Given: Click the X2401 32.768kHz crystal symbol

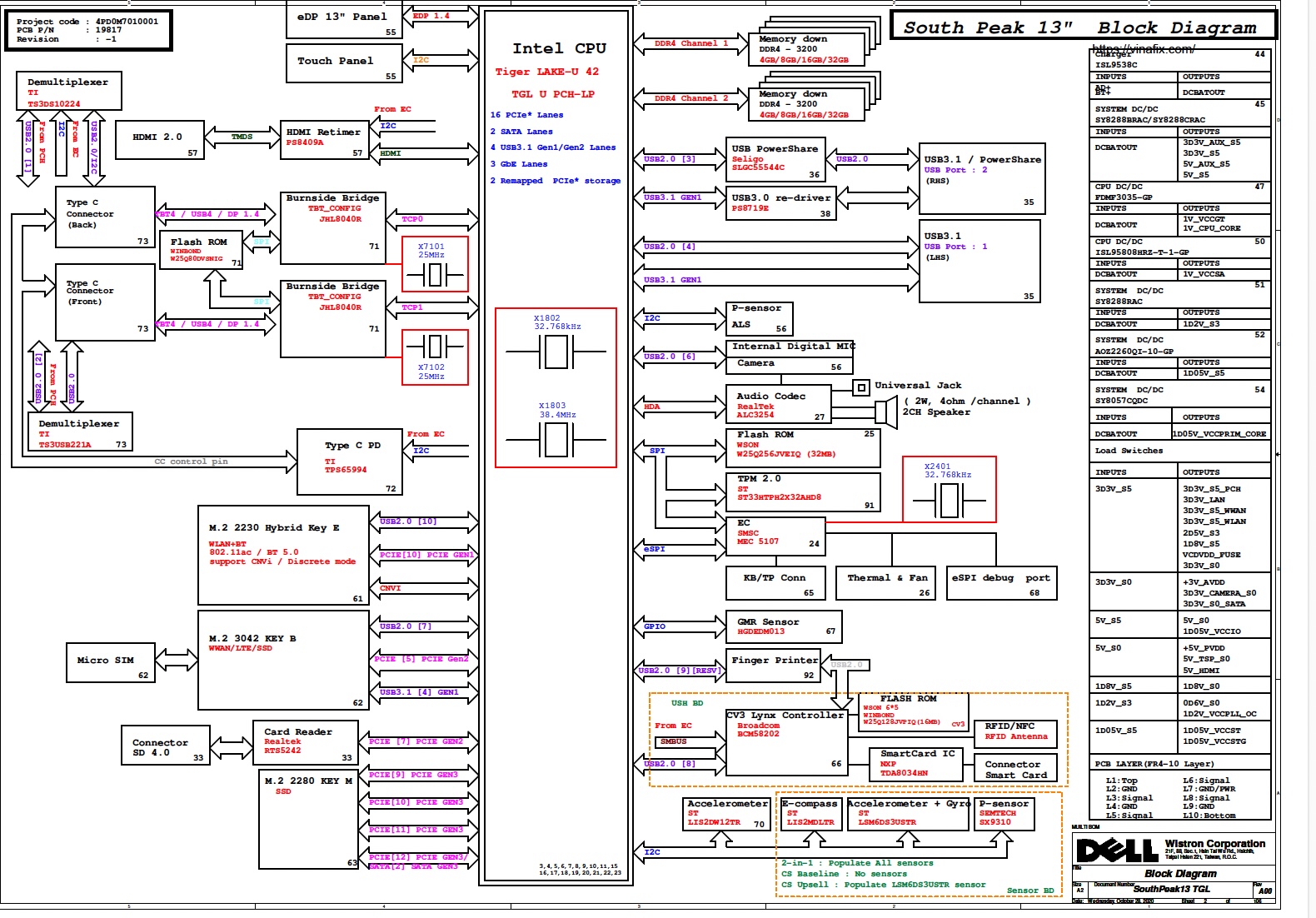Looking at the screenshot, I should pyautogui.click(x=949, y=500).
